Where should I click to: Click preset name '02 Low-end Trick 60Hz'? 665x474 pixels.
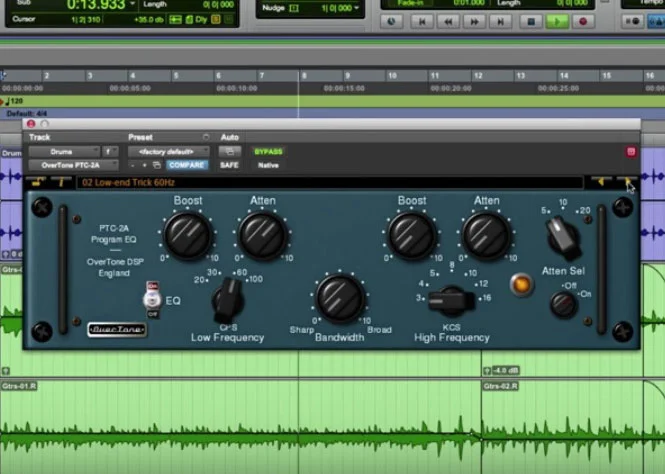point(129,183)
